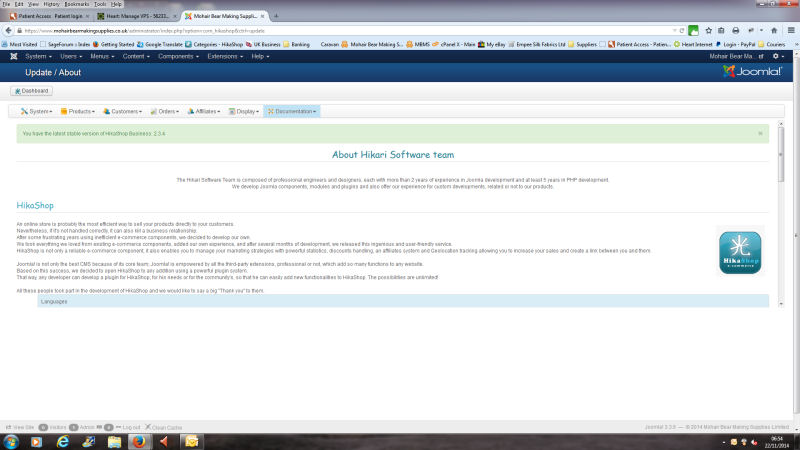Click the Languages collapsible panel header
This screenshot has height=450, width=800.
pyautogui.click(x=403, y=301)
